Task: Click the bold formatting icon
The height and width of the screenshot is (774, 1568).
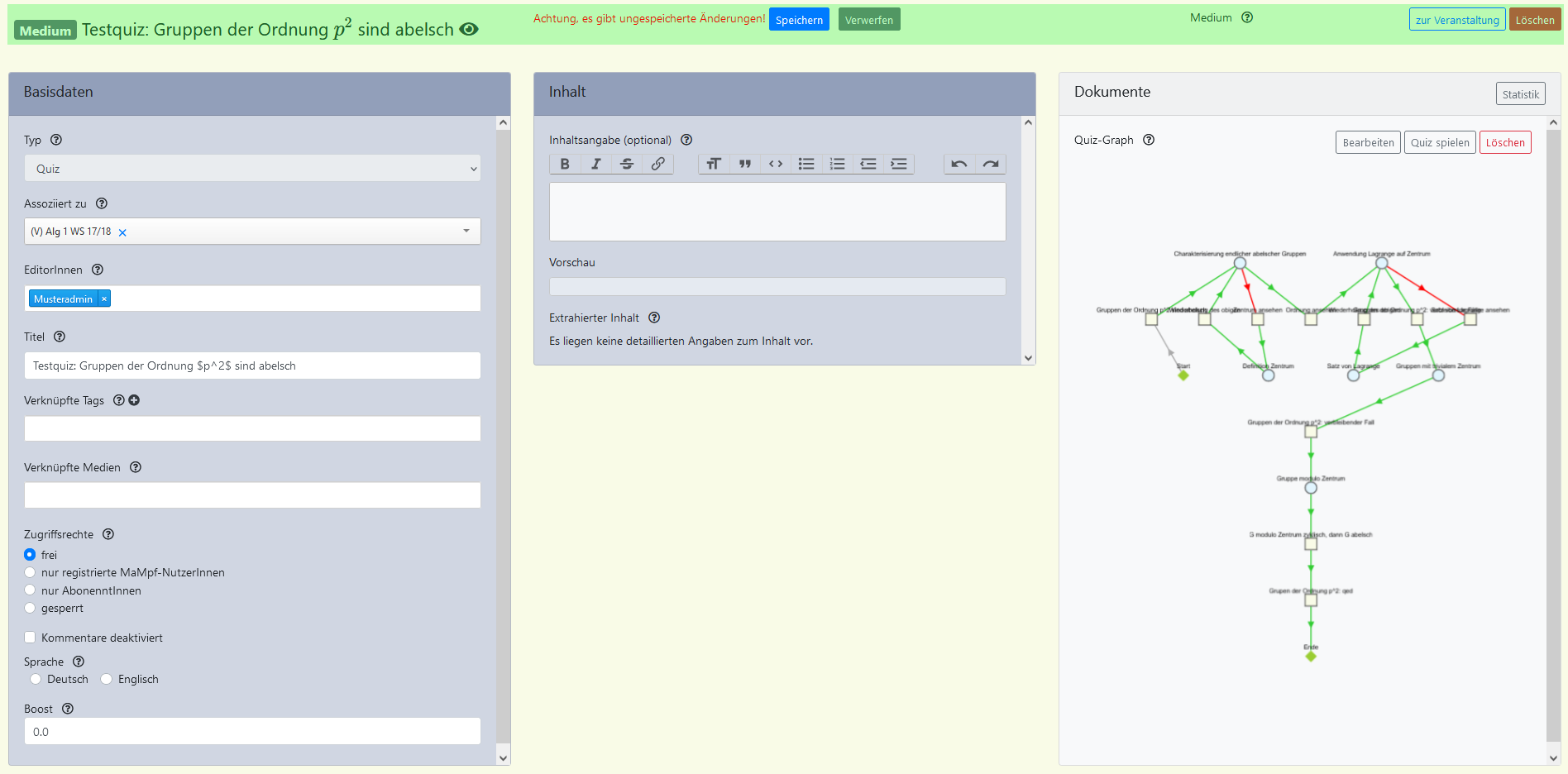Action: [x=565, y=164]
